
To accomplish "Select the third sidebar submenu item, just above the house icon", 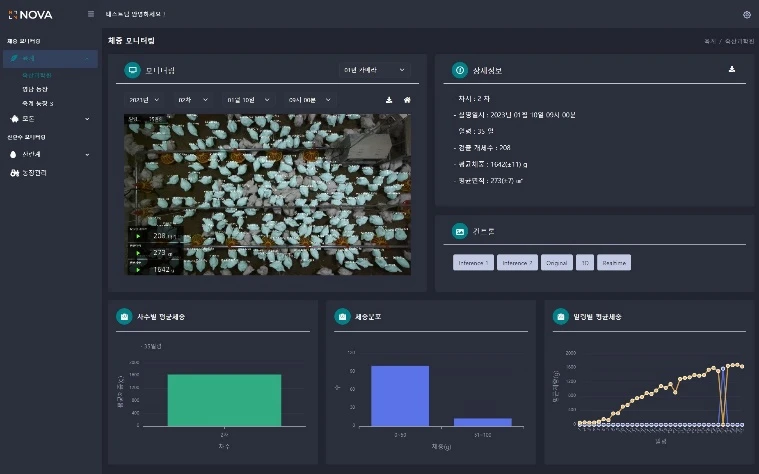I will 38,103.
